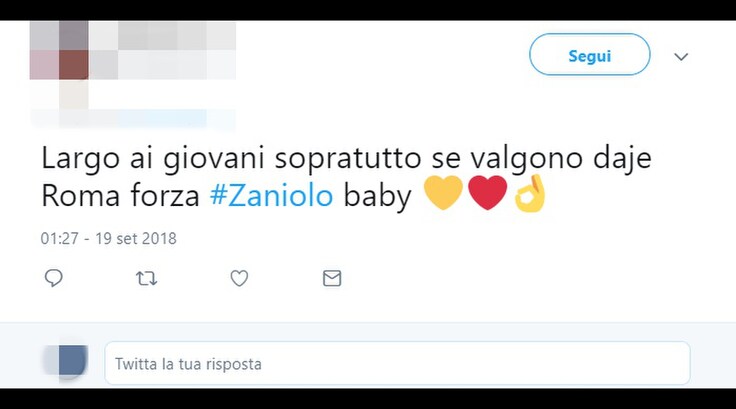The width and height of the screenshot is (736, 409).
Task: Click the word 'baby' in tweet
Action: tap(377, 196)
